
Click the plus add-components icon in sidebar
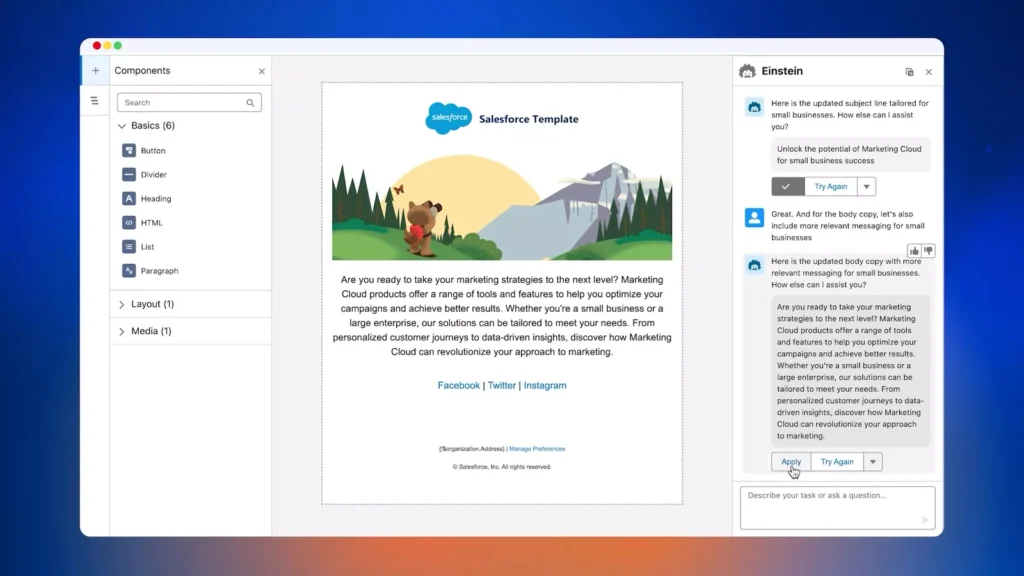[x=95, y=71]
